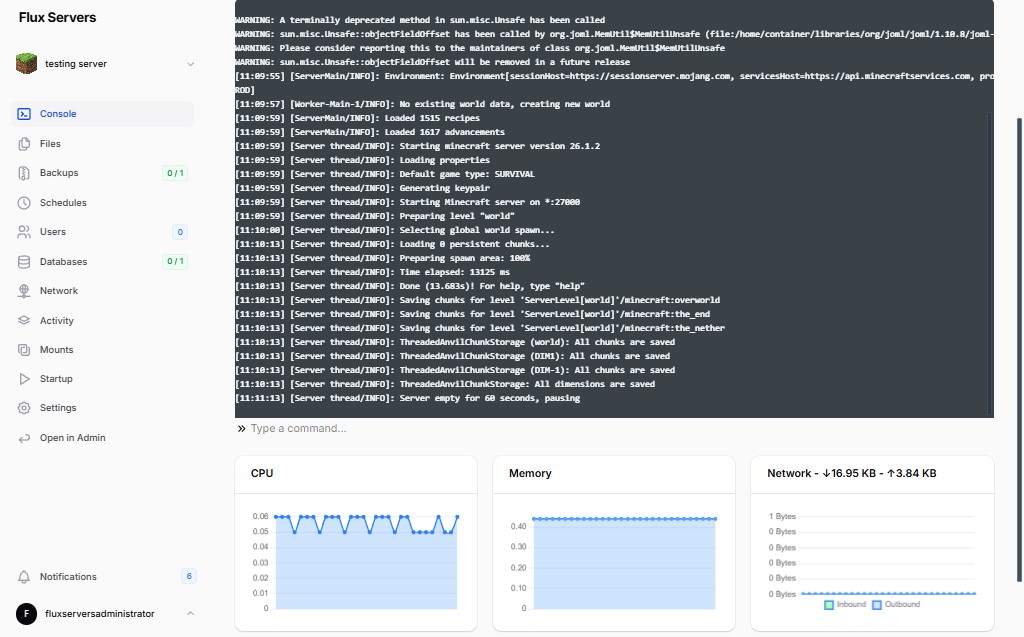Click the Memory chart heading
This screenshot has width=1024, height=637.
(x=530, y=473)
